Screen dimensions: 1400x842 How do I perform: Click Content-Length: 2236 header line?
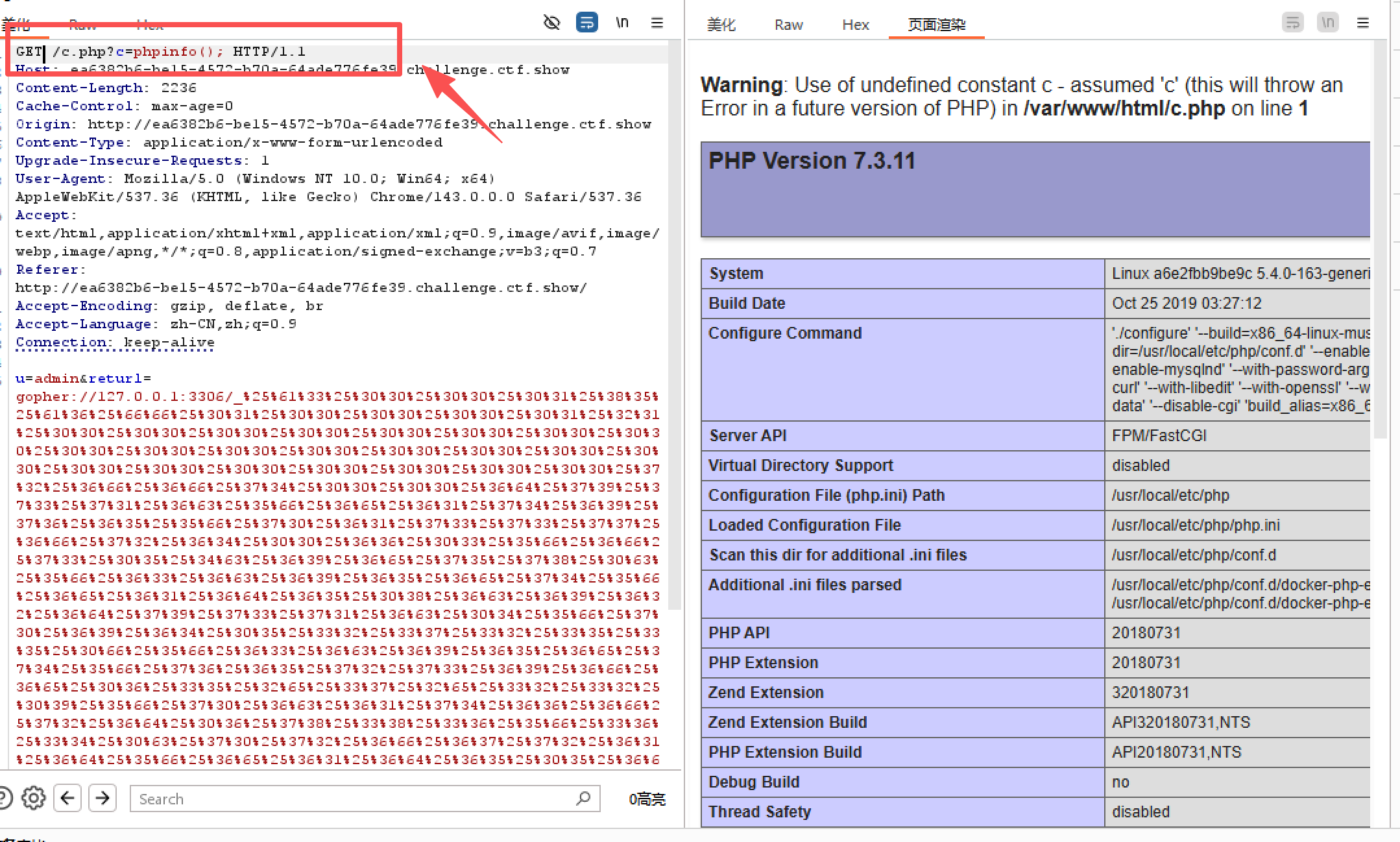pos(106,88)
